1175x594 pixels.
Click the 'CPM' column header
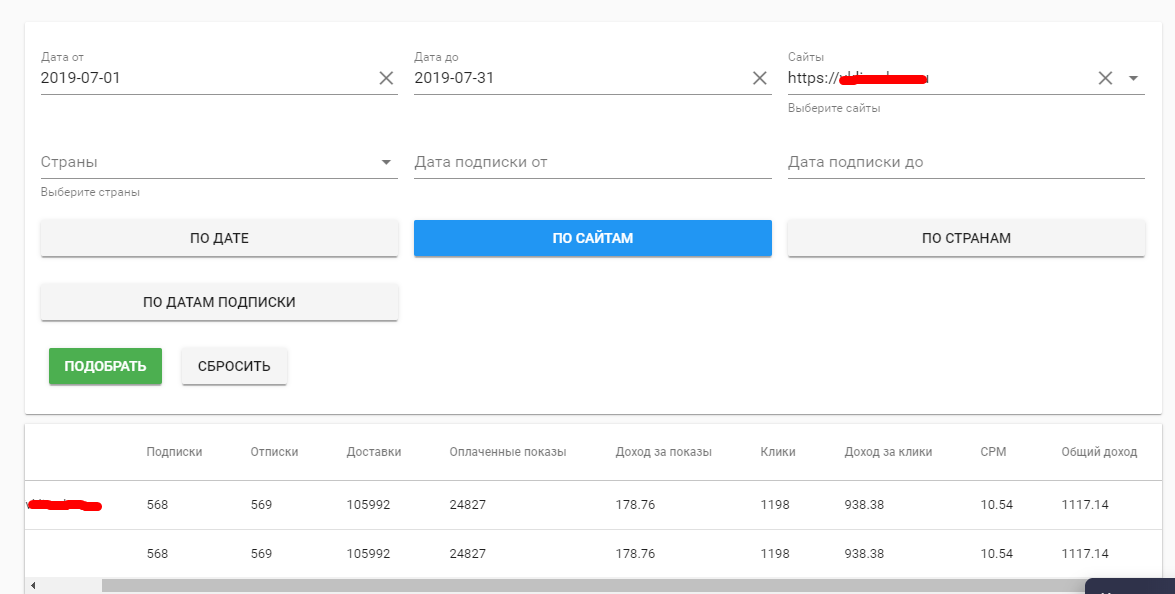click(x=993, y=452)
